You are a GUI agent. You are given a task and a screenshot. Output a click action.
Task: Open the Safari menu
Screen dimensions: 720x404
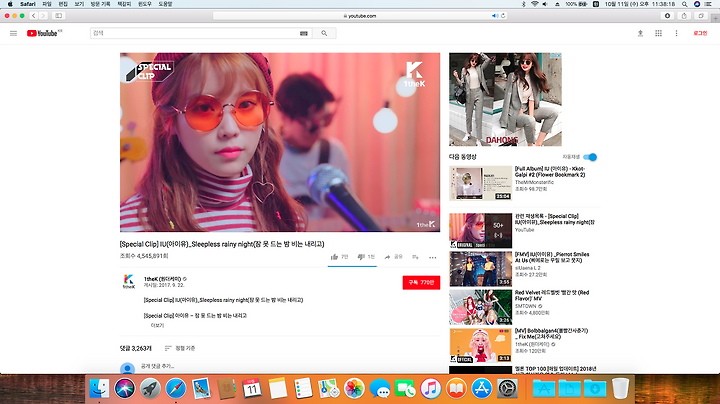28,4
